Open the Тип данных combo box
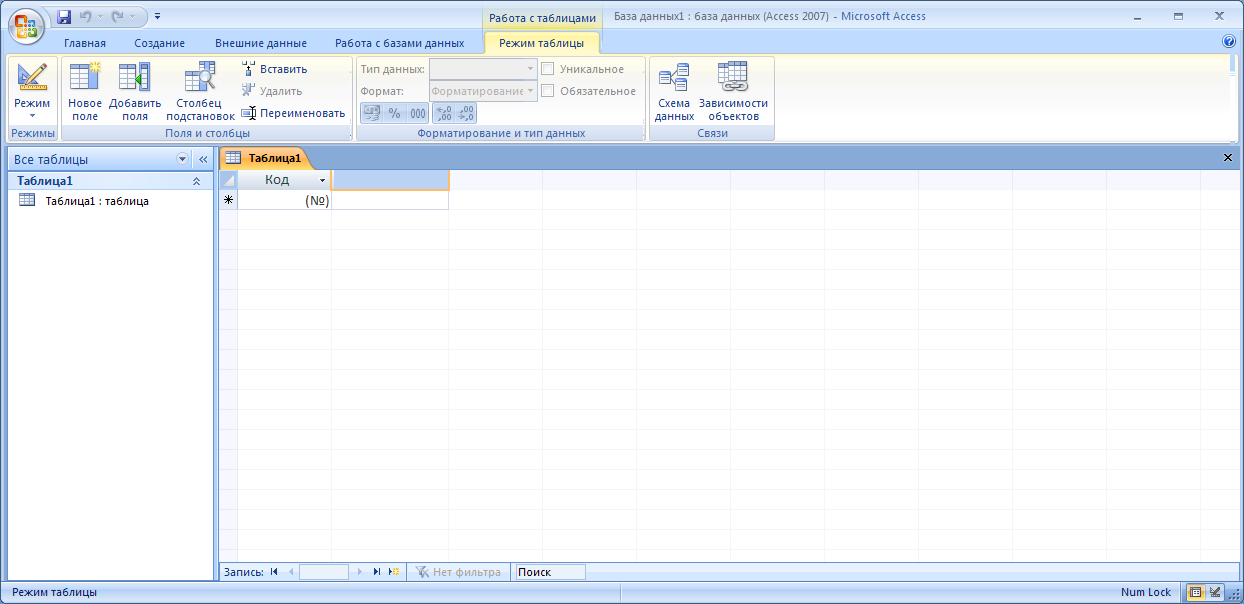Image resolution: width=1244 pixels, height=604 pixels. pyautogui.click(x=484, y=69)
